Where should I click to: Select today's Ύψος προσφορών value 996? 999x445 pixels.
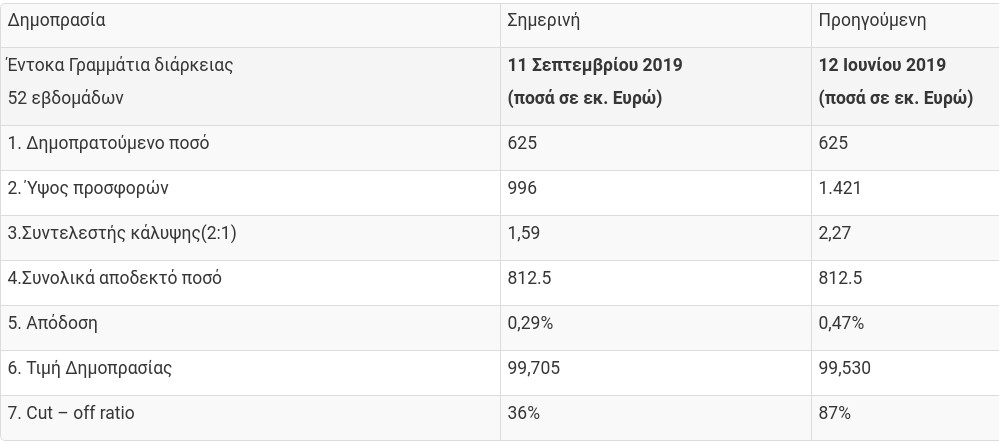[522, 188]
